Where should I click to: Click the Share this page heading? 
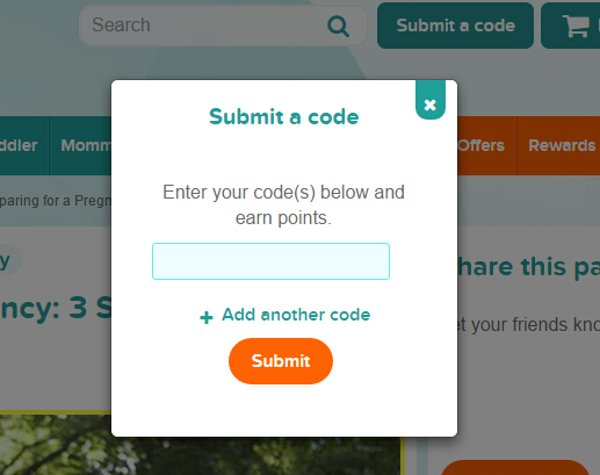528,267
